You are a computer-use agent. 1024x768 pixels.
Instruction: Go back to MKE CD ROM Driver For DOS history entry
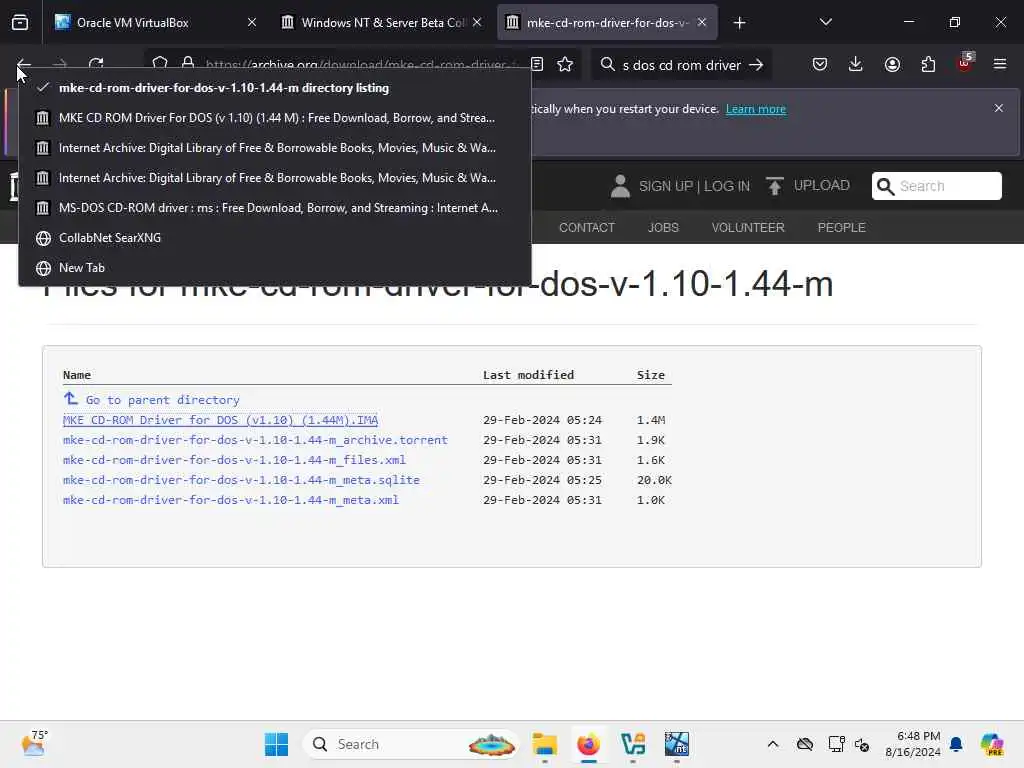274,118
